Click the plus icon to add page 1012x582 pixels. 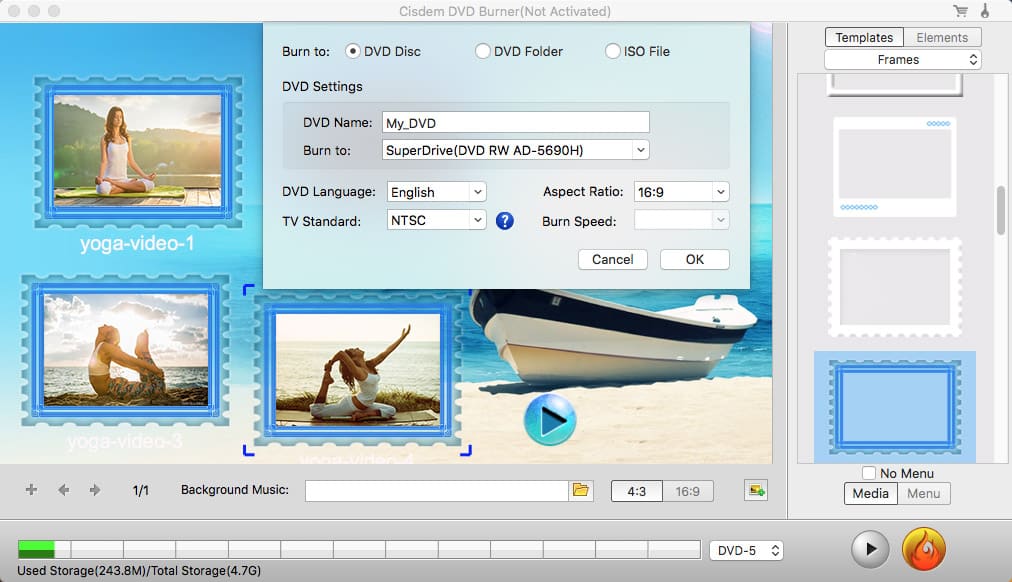[x=31, y=490]
